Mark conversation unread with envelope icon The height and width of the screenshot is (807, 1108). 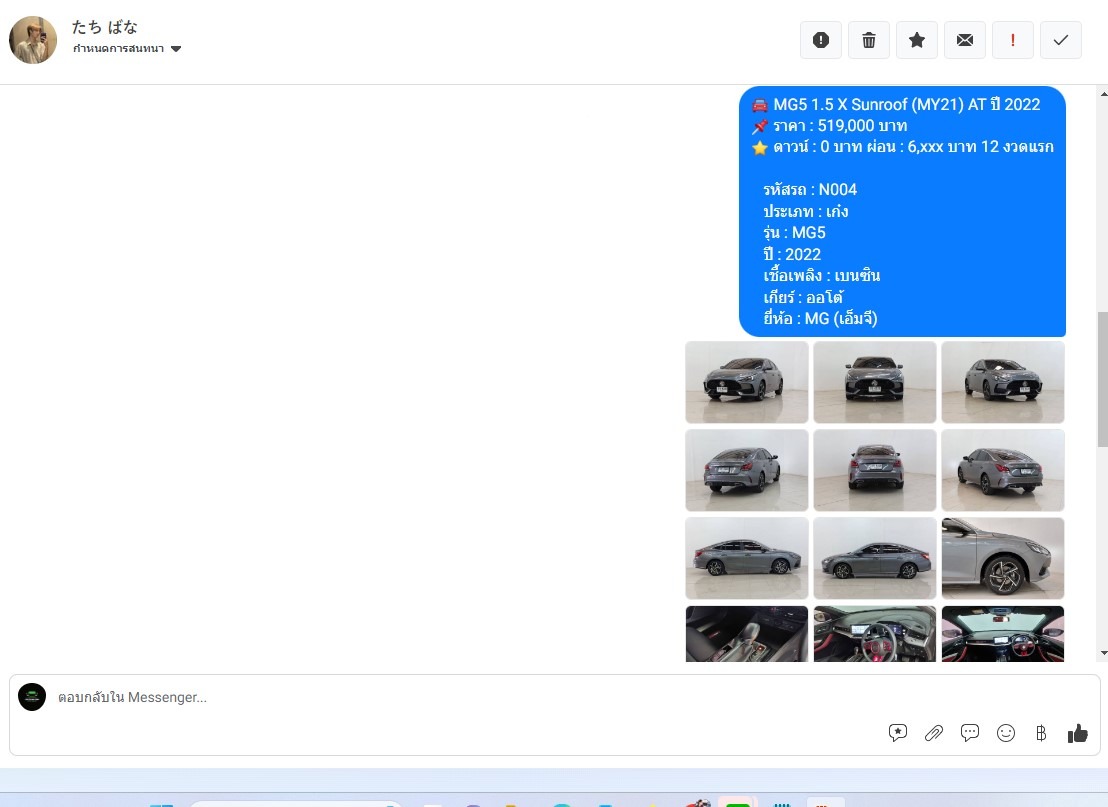(x=965, y=40)
